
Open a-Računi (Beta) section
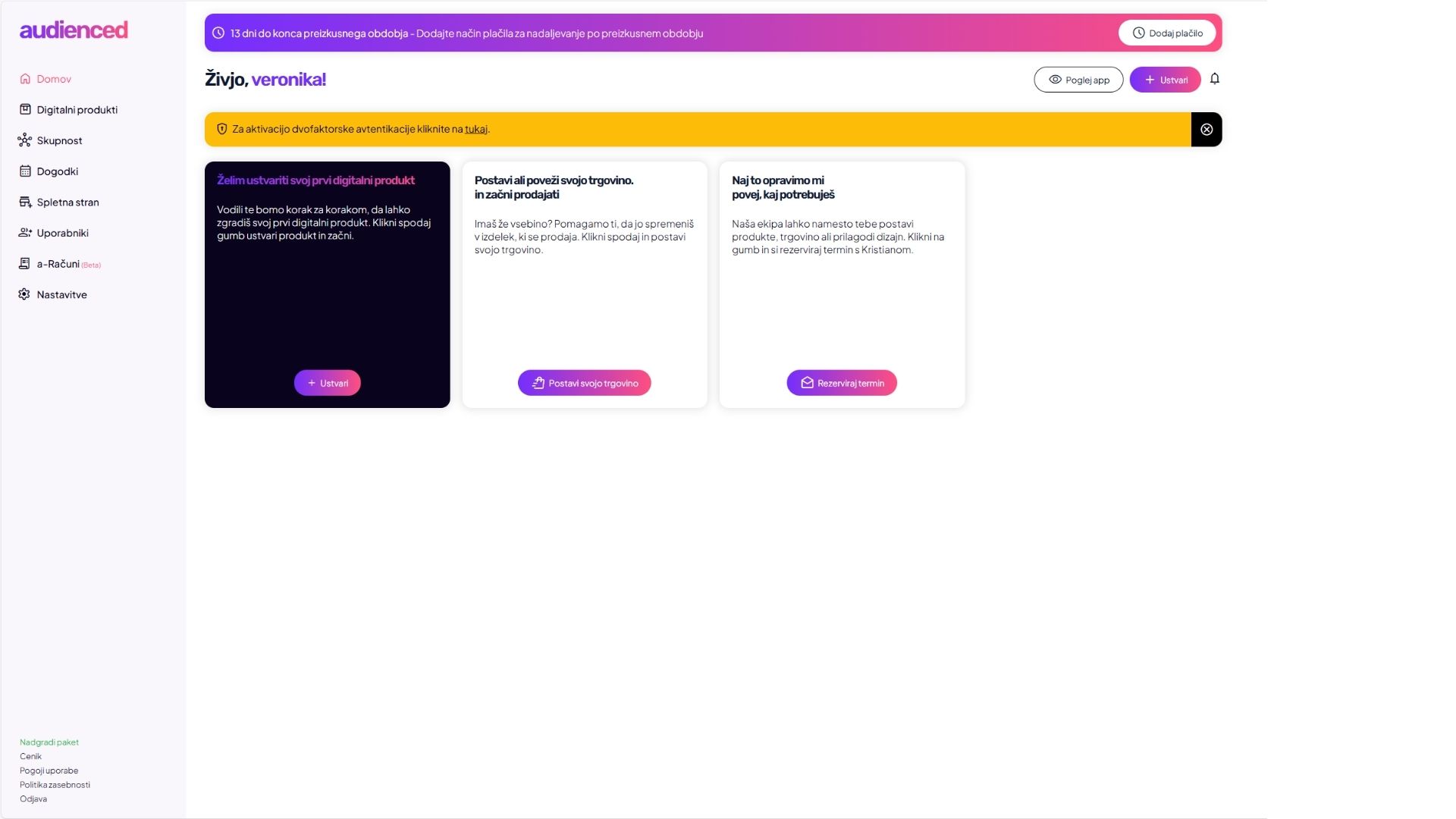(x=58, y=264)
